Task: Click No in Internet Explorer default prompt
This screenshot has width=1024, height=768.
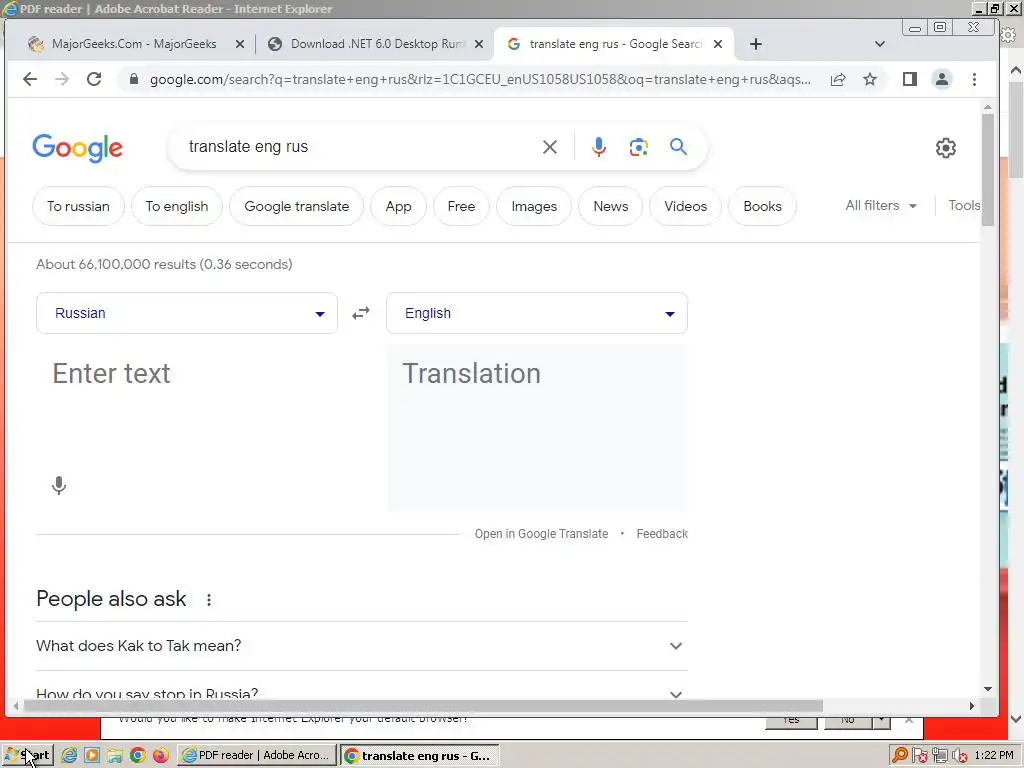Action: click(848, 720)
